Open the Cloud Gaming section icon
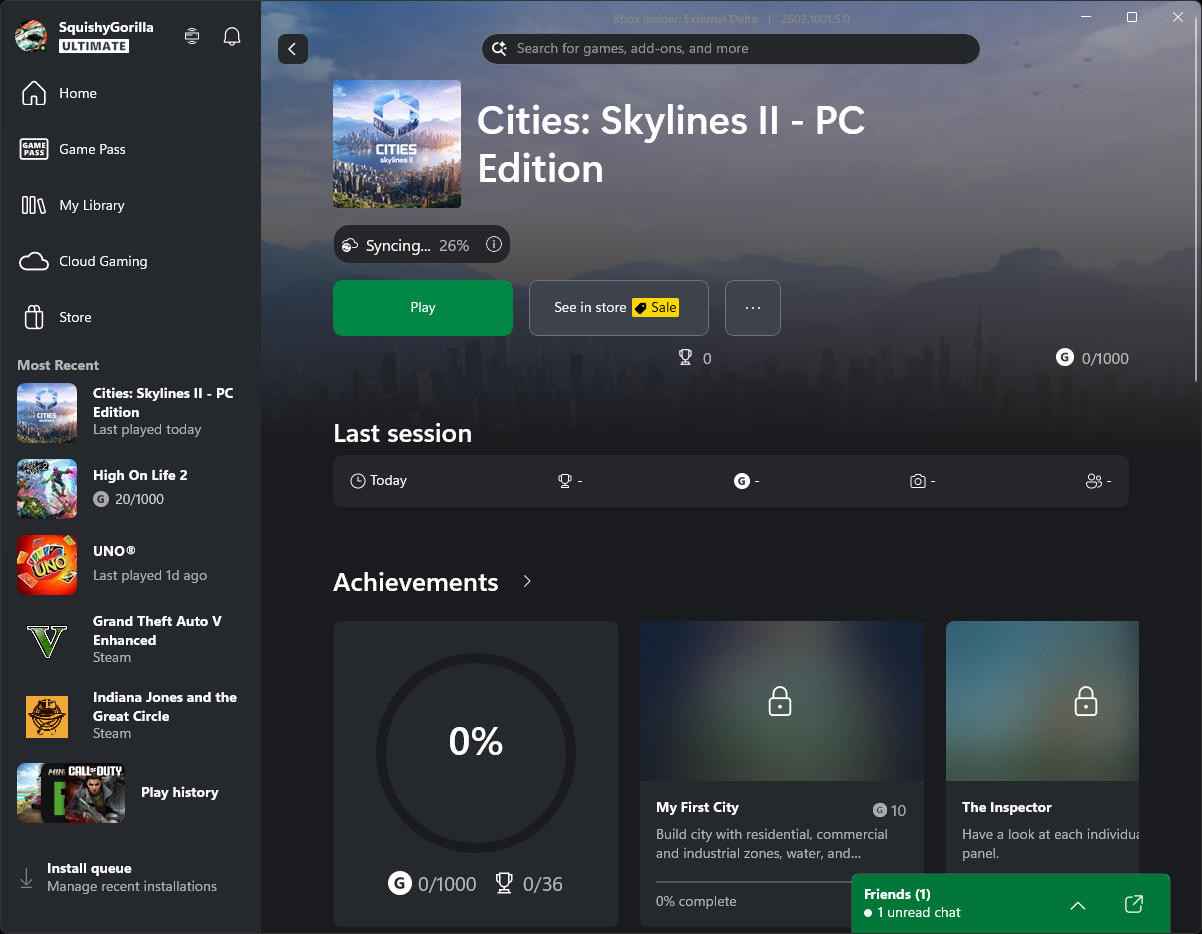The image size is (1202, 934). point(34,261)
